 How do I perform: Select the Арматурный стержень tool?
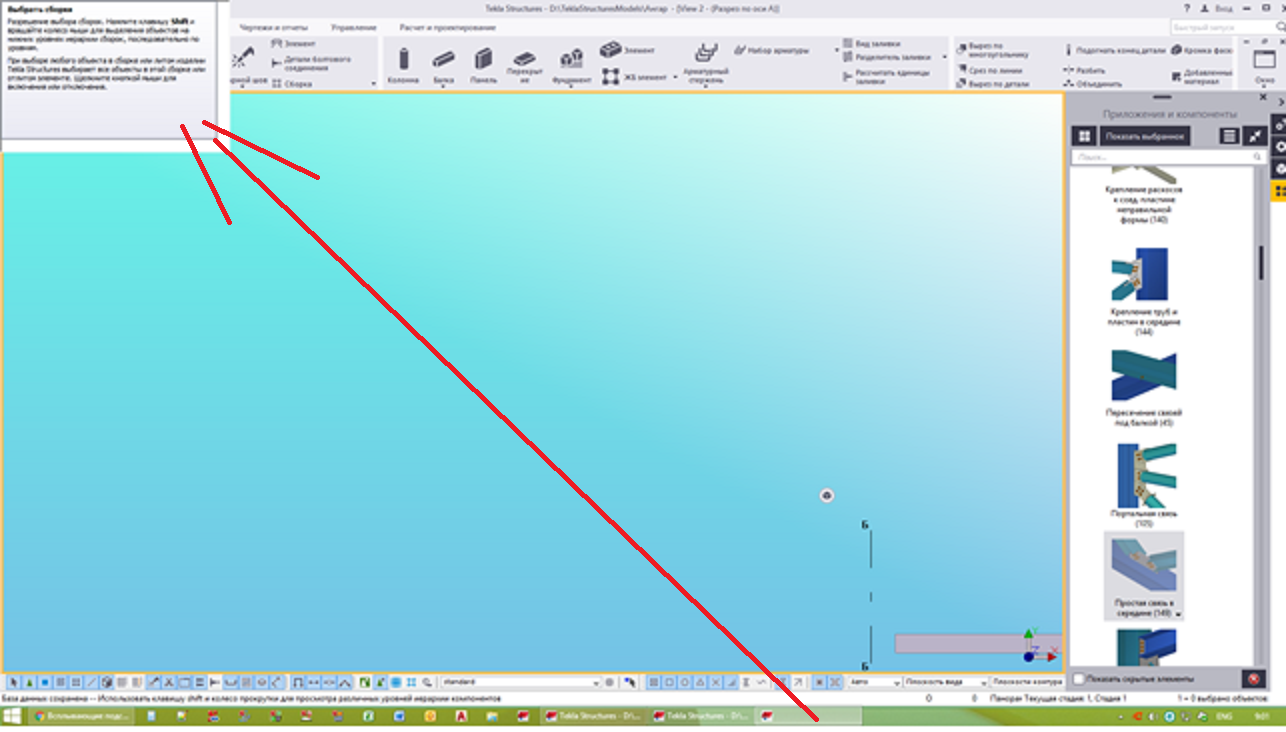pyautogui.click(x=706, y=64)
